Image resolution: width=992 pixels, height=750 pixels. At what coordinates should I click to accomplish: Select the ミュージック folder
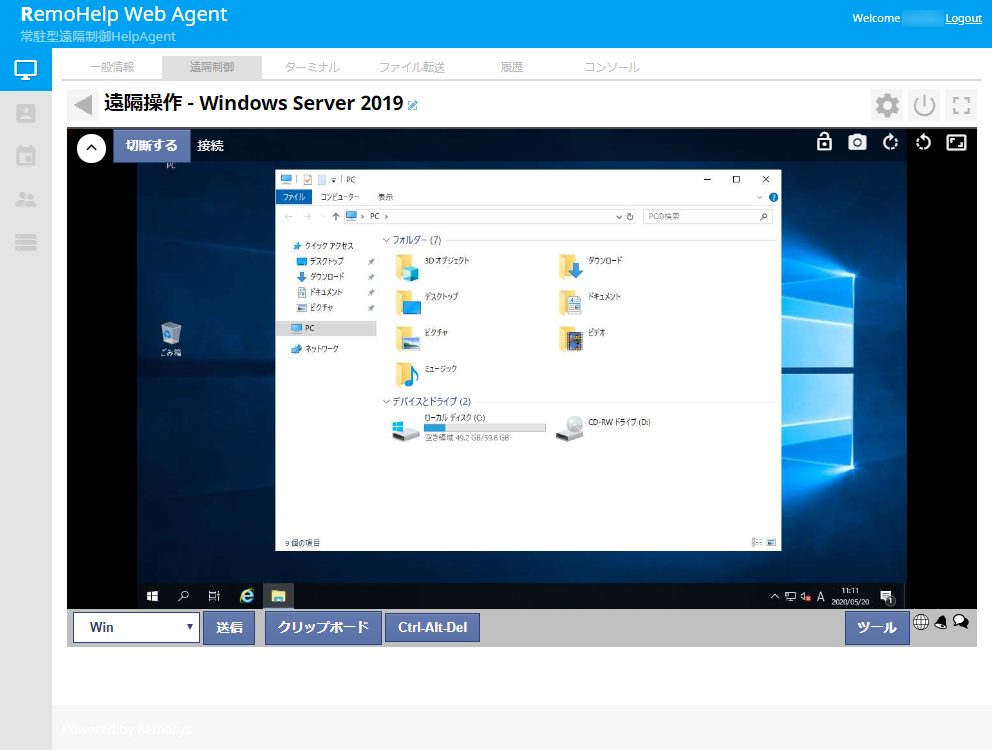coord(426,374)
